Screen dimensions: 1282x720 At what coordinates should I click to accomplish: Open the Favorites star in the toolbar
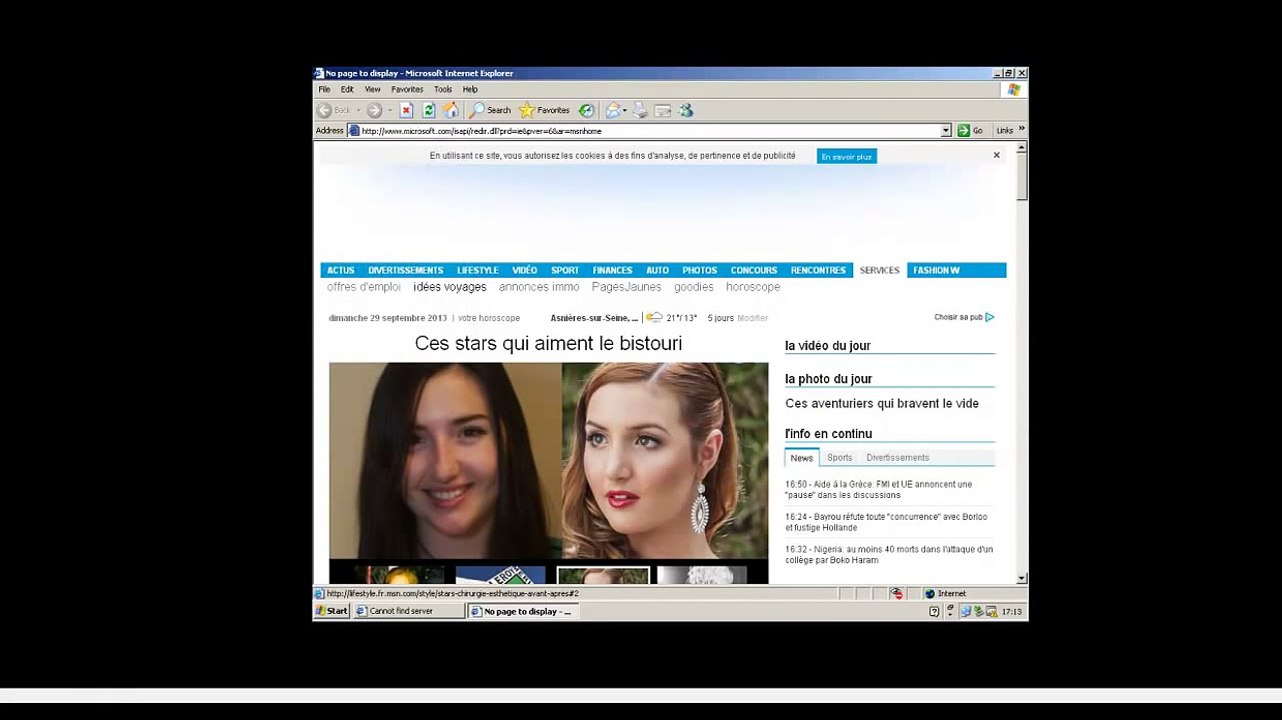[x=544, y=110]
